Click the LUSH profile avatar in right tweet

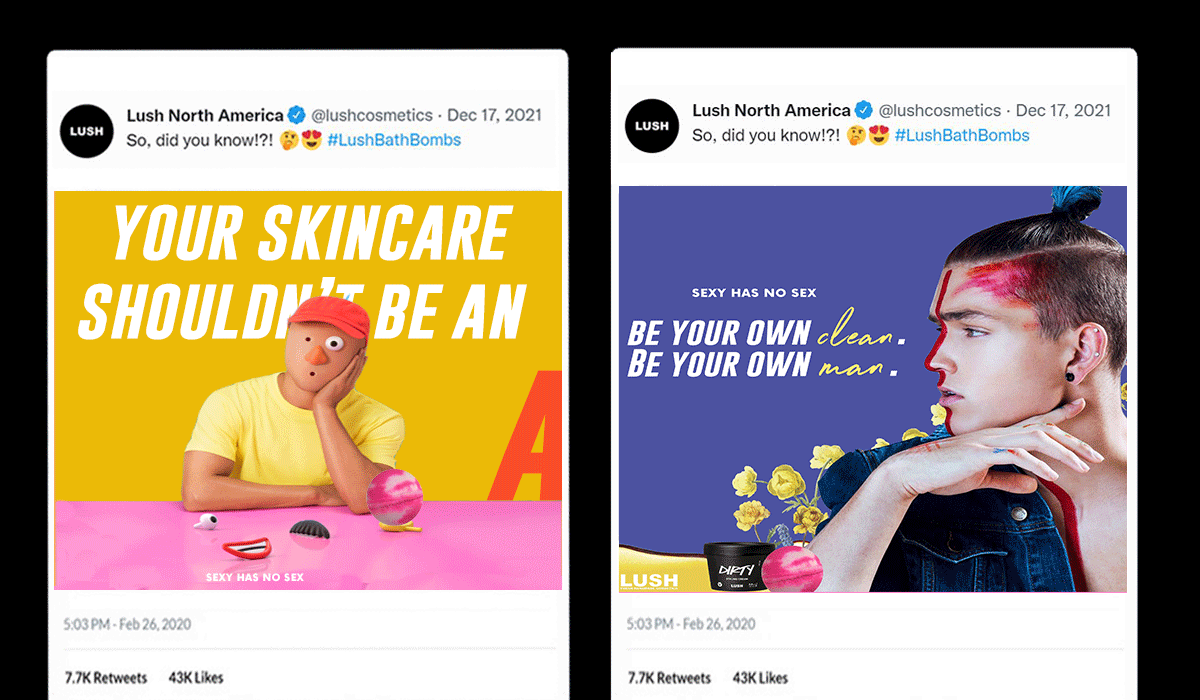pyautogui.click(x=652, y=126)
